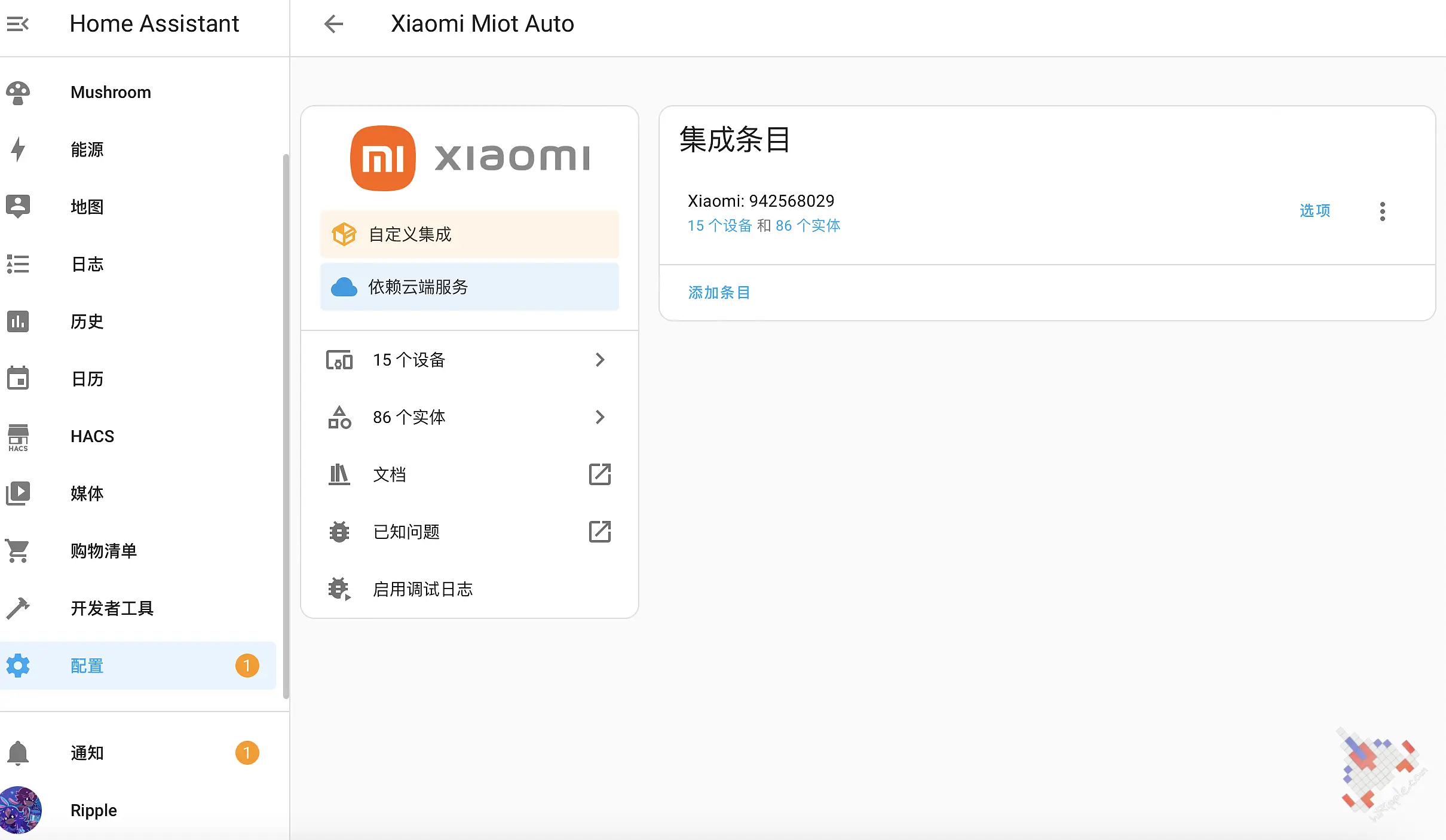Viewport: 1446px width, 840px height.
Task: Click the 86 个实体 row label
Action: tap(409, 417)
